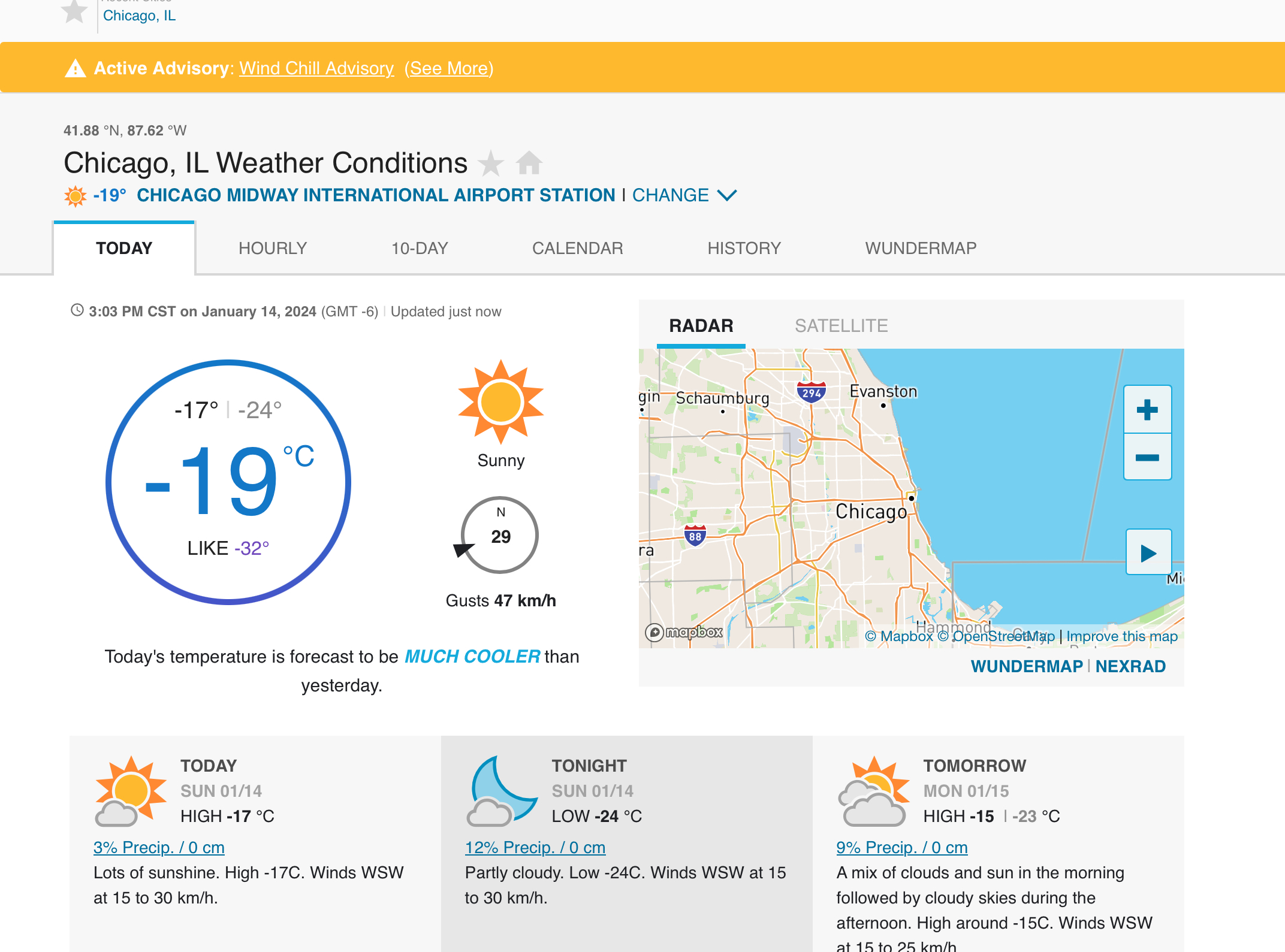Click the Mapbox logo on the map
This screenshot has width=1285, height=952.
(684, 632)
